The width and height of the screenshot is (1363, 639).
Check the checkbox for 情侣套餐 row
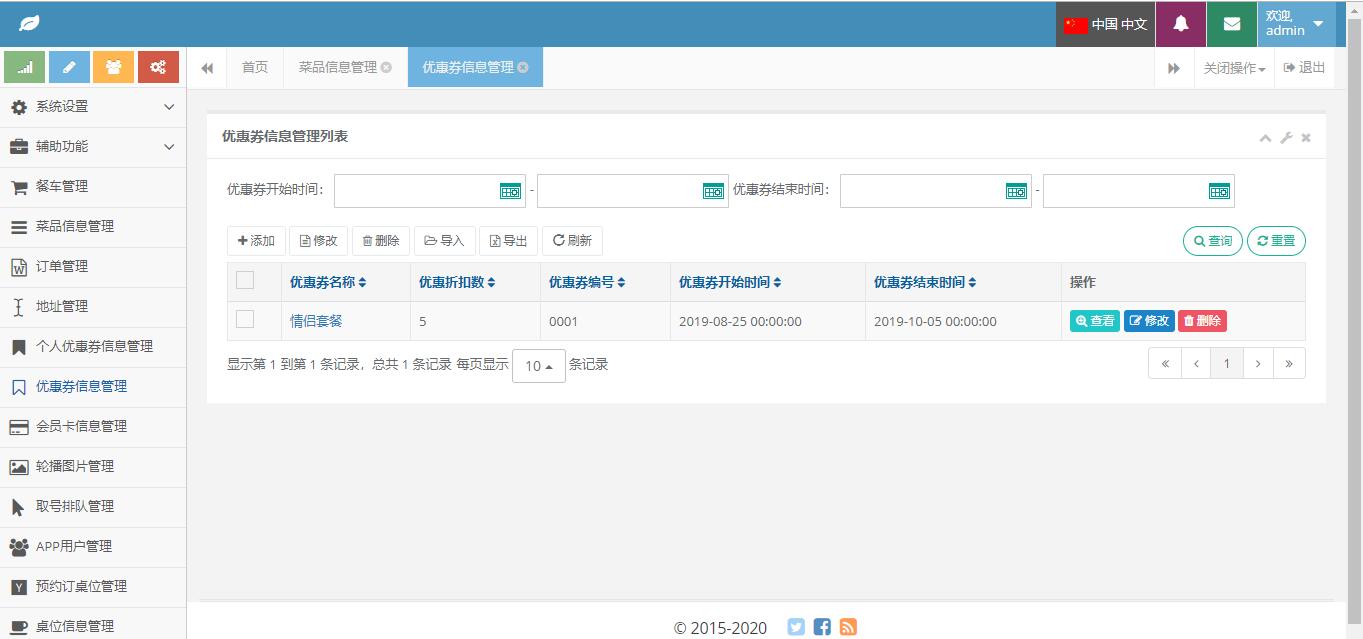(x=245, y=320)
